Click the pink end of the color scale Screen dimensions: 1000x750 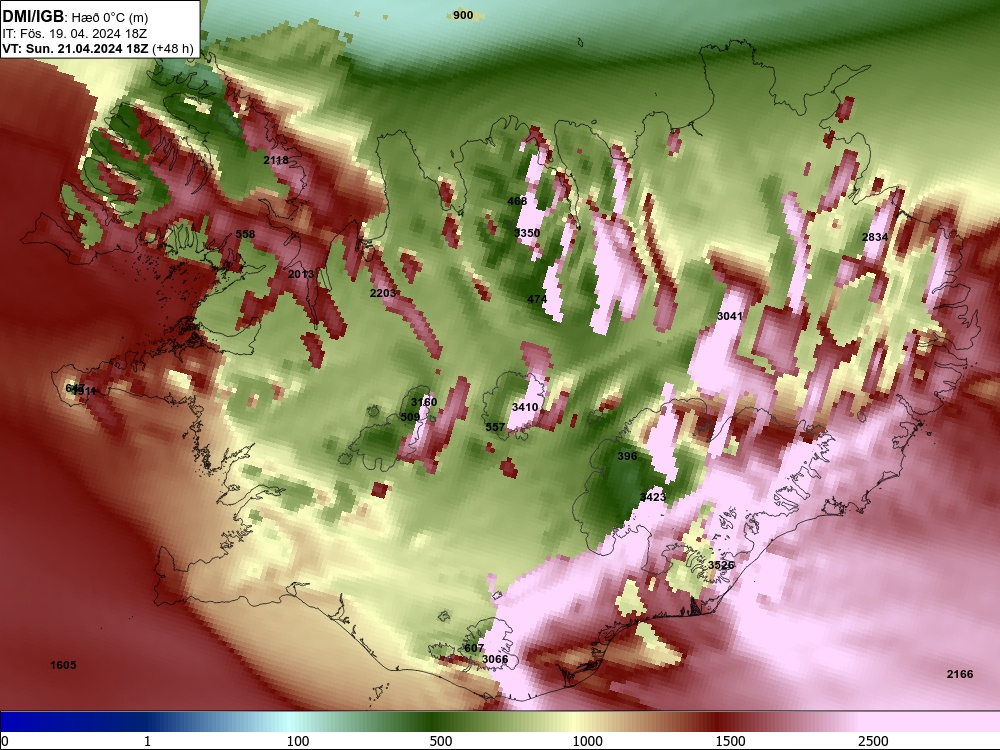pyautogui.click(x=931, y=722)
